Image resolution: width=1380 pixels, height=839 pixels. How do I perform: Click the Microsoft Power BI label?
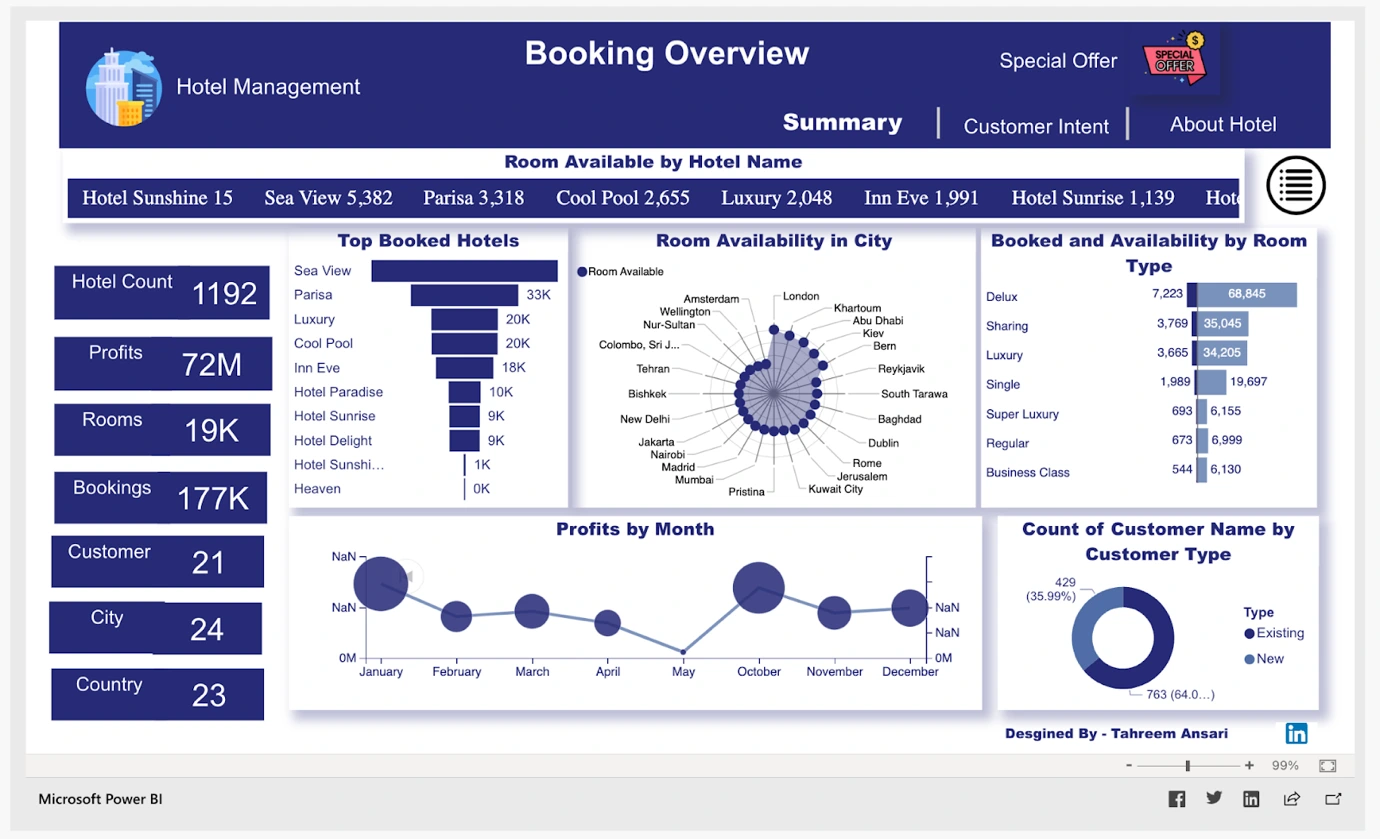tap(100, 798)
